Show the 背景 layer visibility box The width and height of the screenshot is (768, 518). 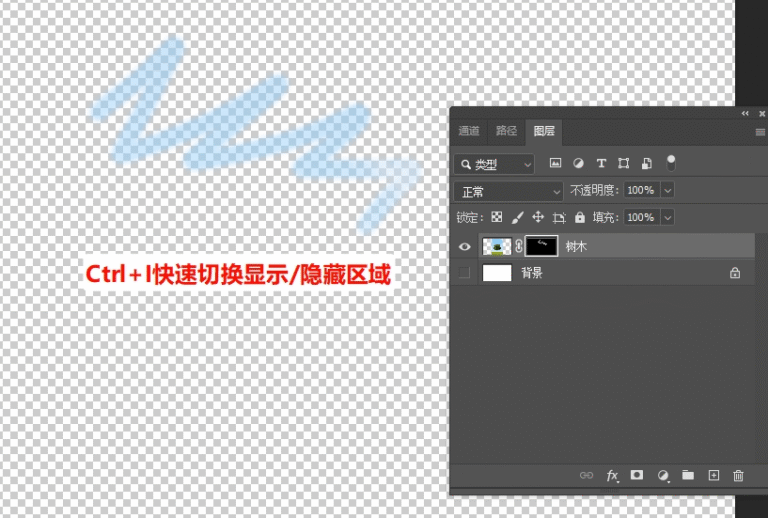click(464, 273)
